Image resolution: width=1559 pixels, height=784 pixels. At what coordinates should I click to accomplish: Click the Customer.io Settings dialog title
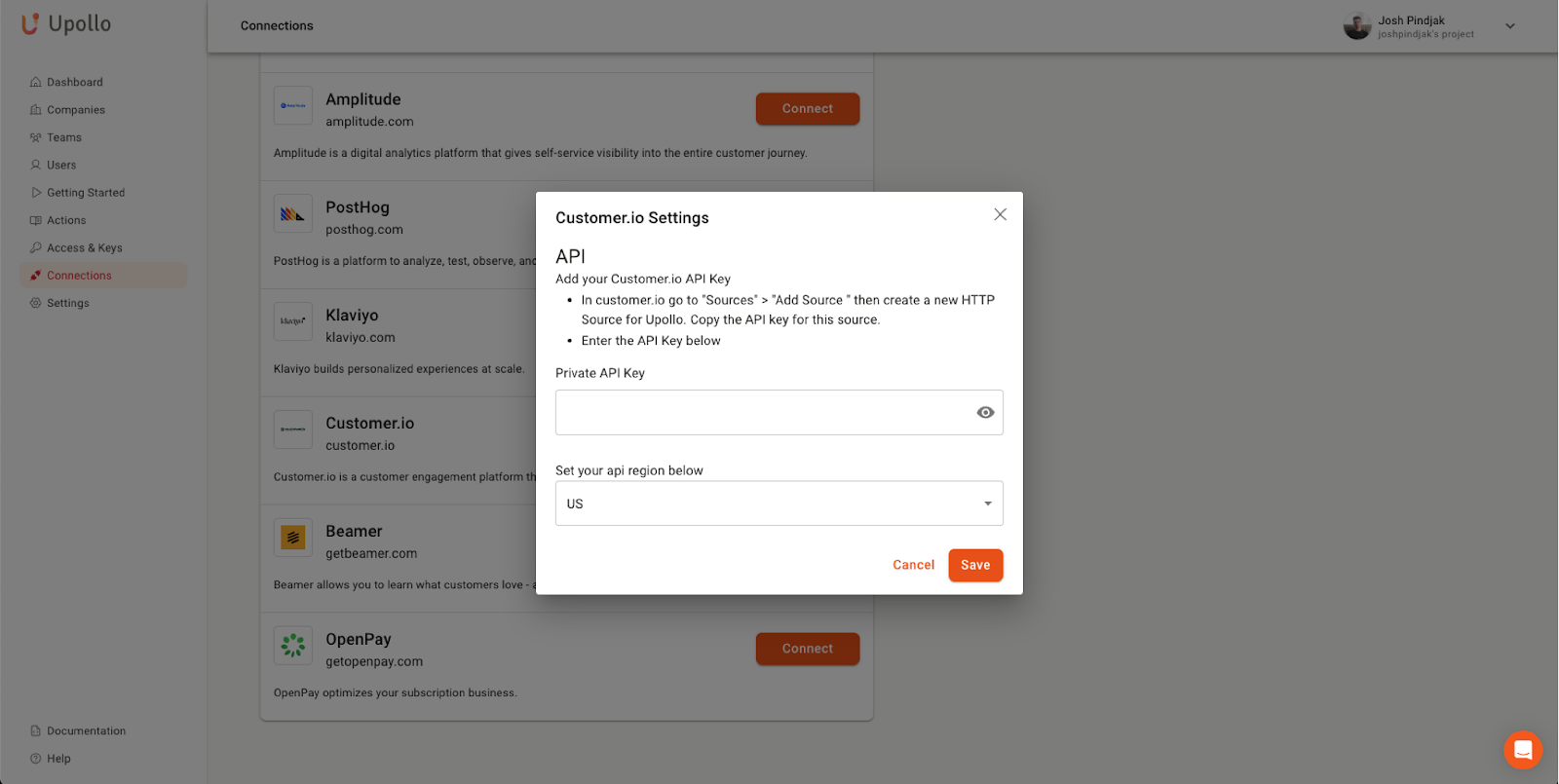pyautogui.click(x=632, y=218)
